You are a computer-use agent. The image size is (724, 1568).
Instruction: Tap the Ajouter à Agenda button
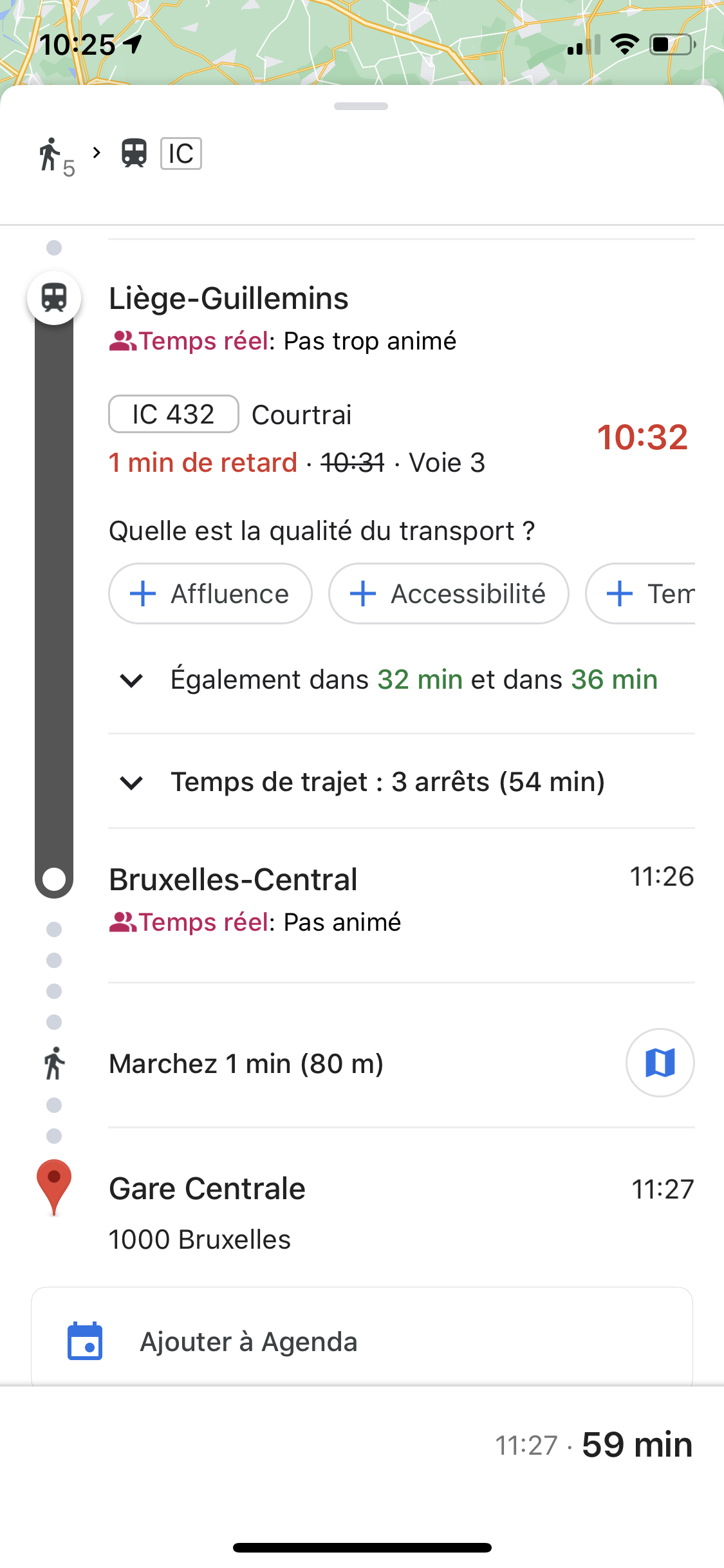[x=362, y=1341]
